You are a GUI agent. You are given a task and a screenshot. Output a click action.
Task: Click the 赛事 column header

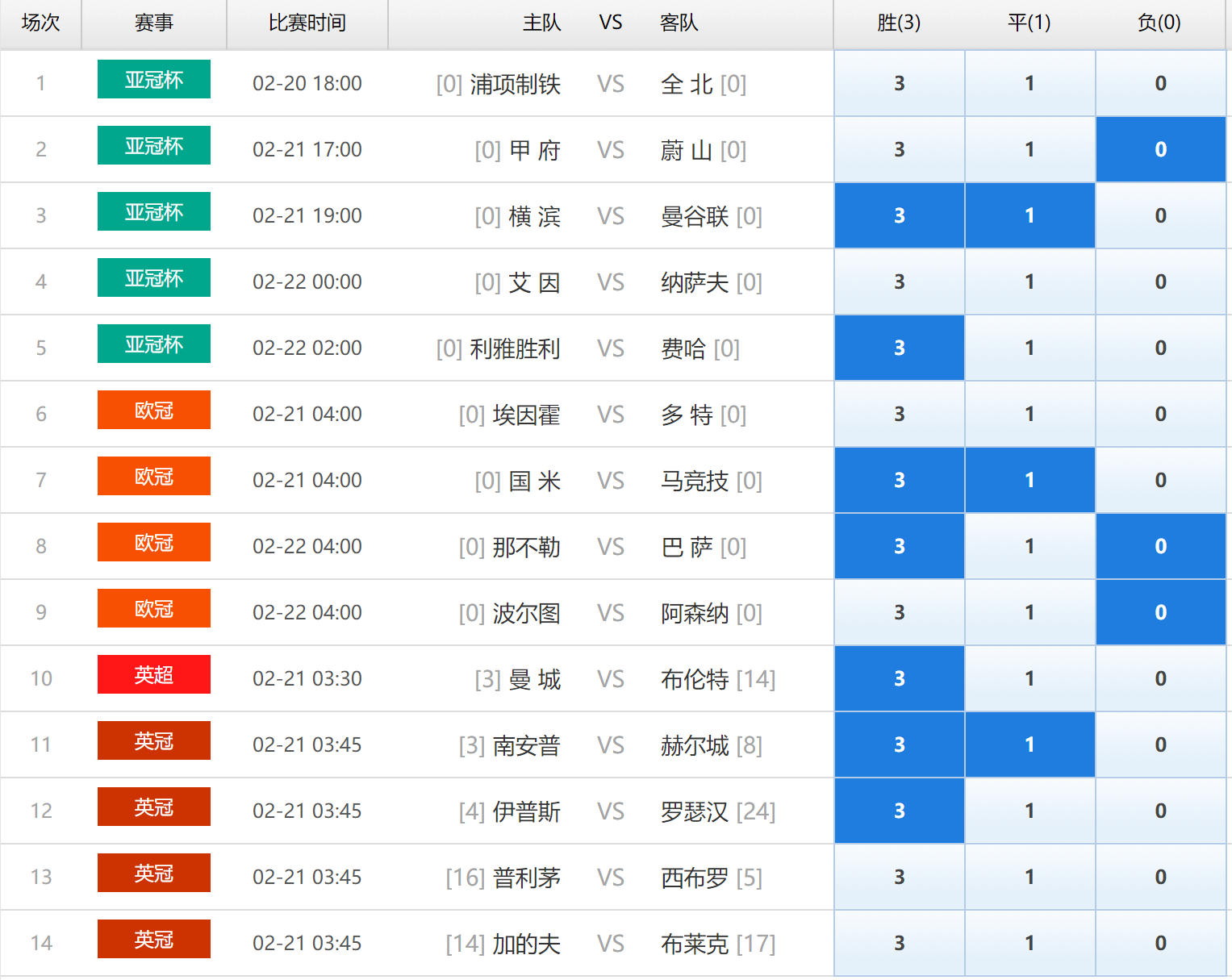pos(154,23)
